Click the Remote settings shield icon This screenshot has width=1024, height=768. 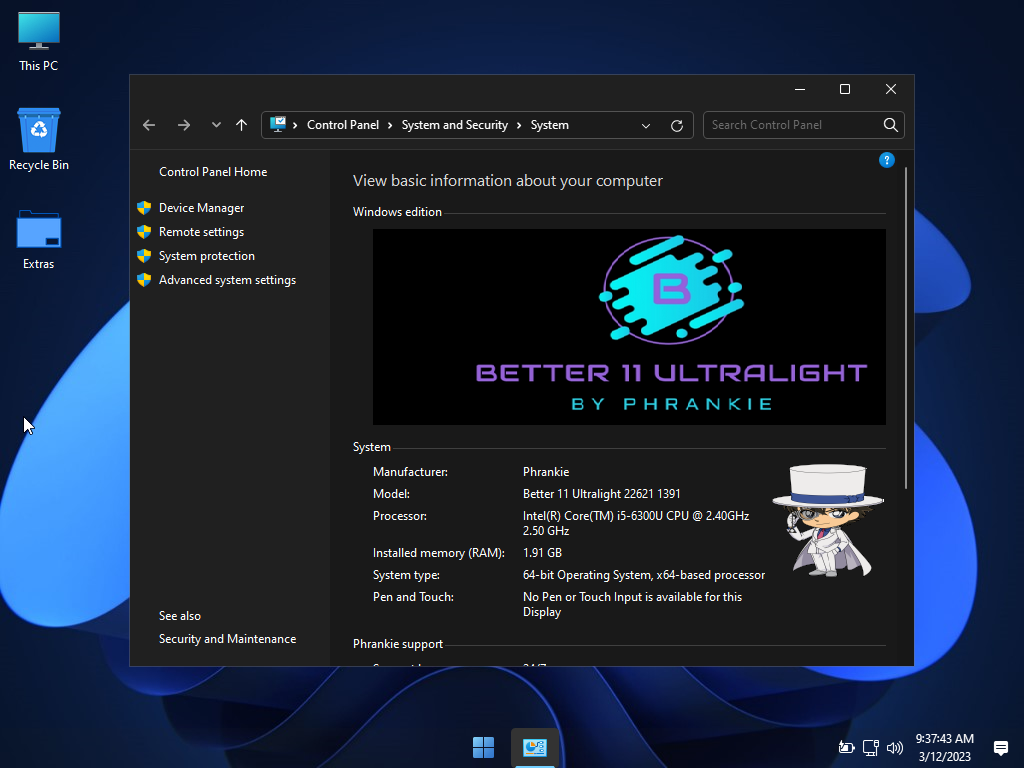(x=144, y=232)
